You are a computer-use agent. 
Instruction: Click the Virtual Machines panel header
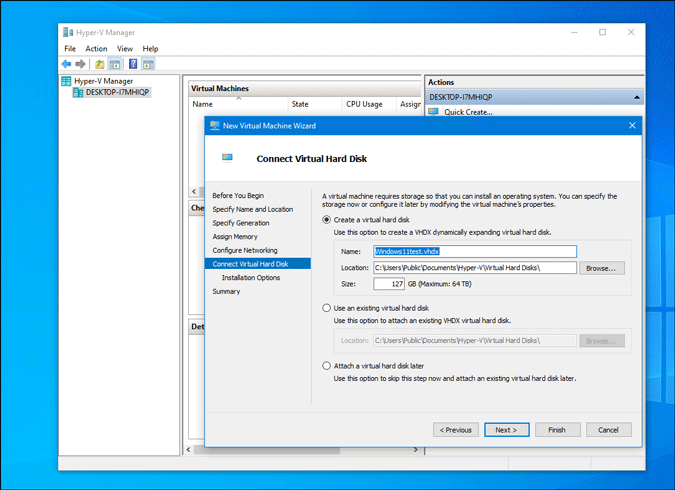(x=304, y=89)
